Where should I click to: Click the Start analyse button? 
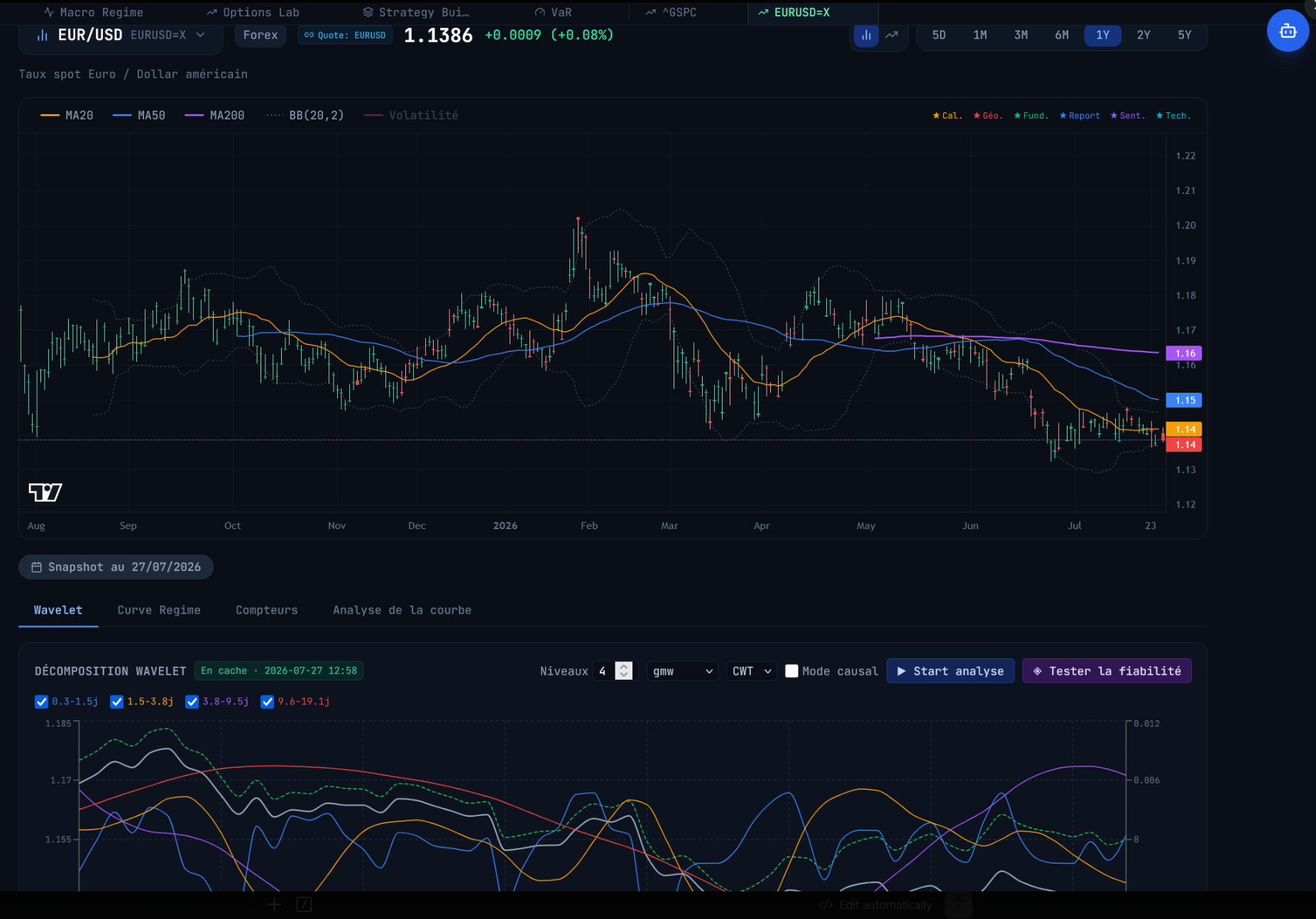point(950,671)
